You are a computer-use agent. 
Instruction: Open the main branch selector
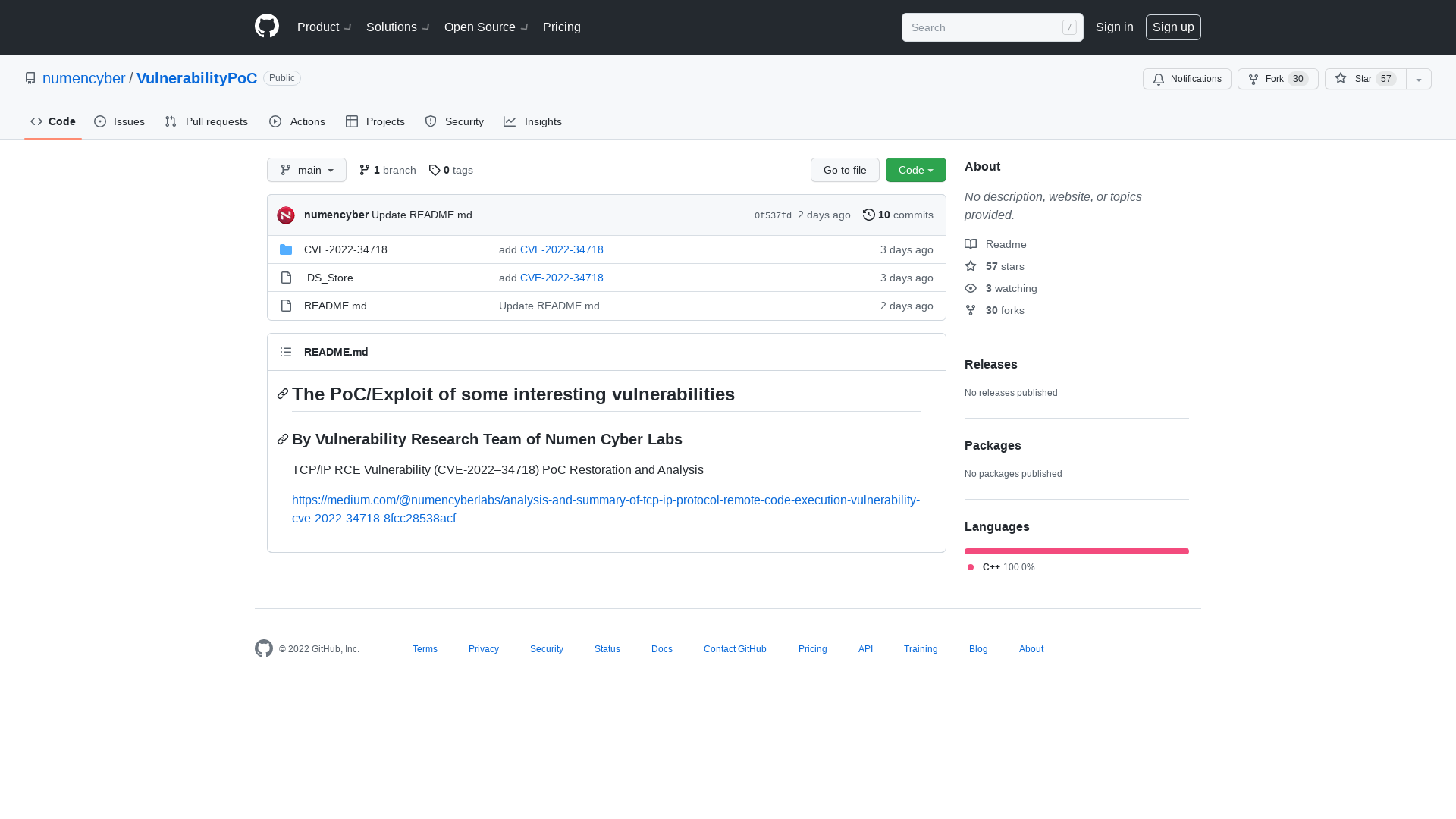pos(306,170)
